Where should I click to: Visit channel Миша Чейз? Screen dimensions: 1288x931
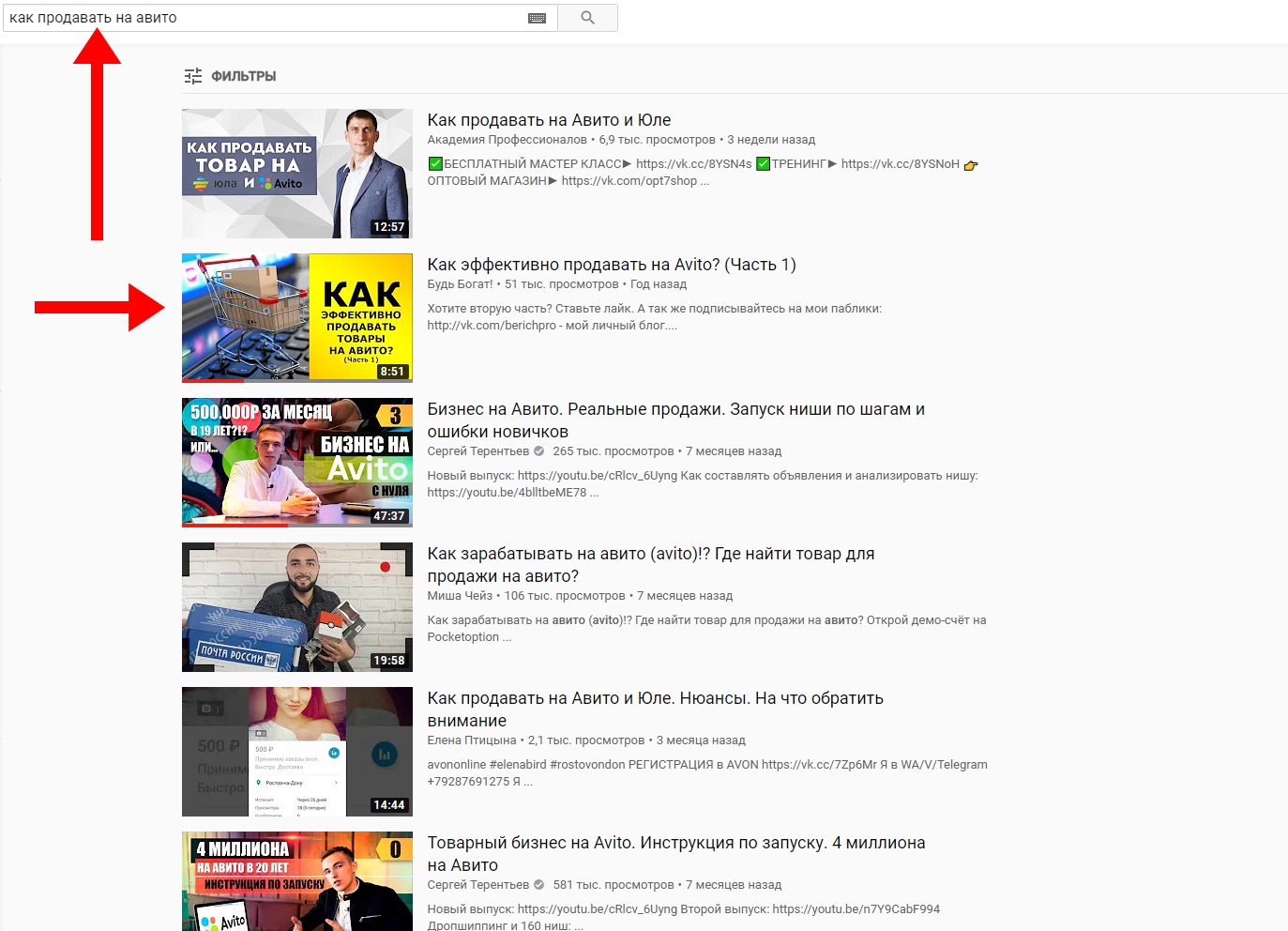coord(460,596)
